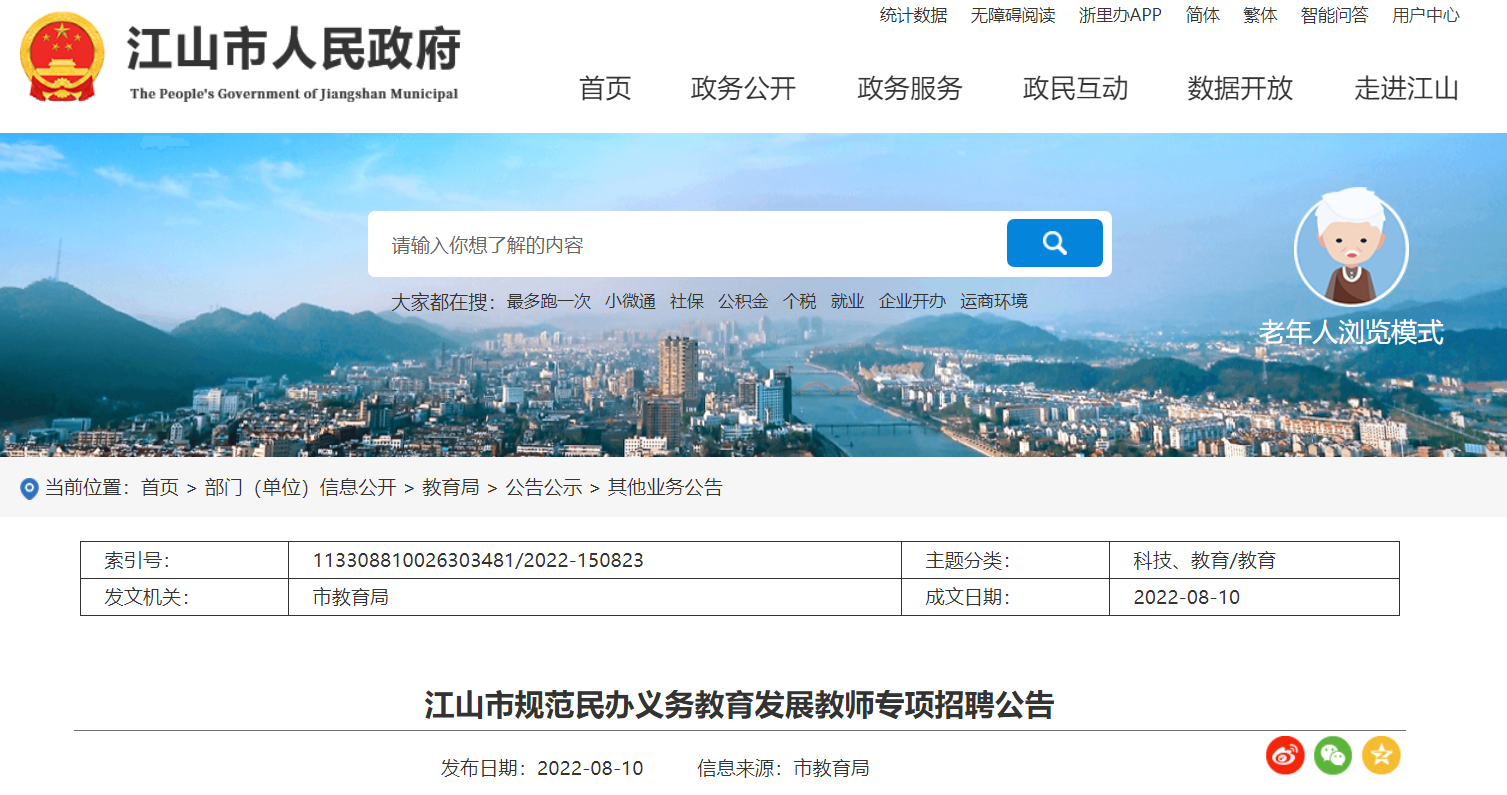Open the 走进江山 section

click(1406, 88)
